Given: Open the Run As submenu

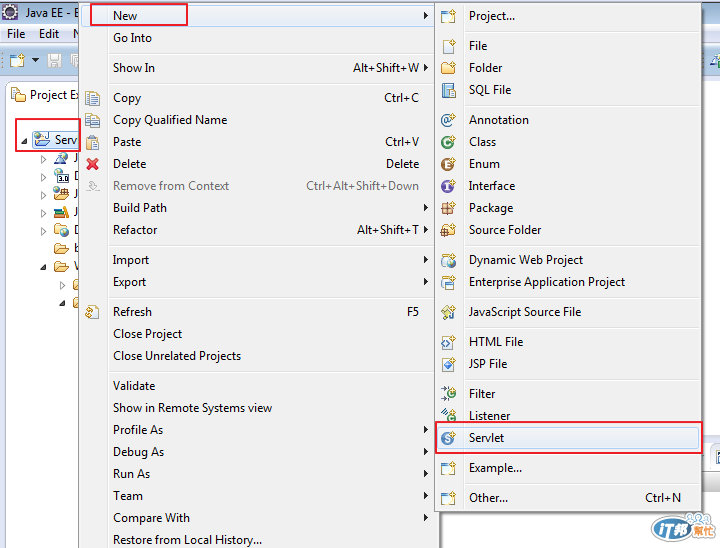Looking at the screenshot, I should tap(257, 474).
